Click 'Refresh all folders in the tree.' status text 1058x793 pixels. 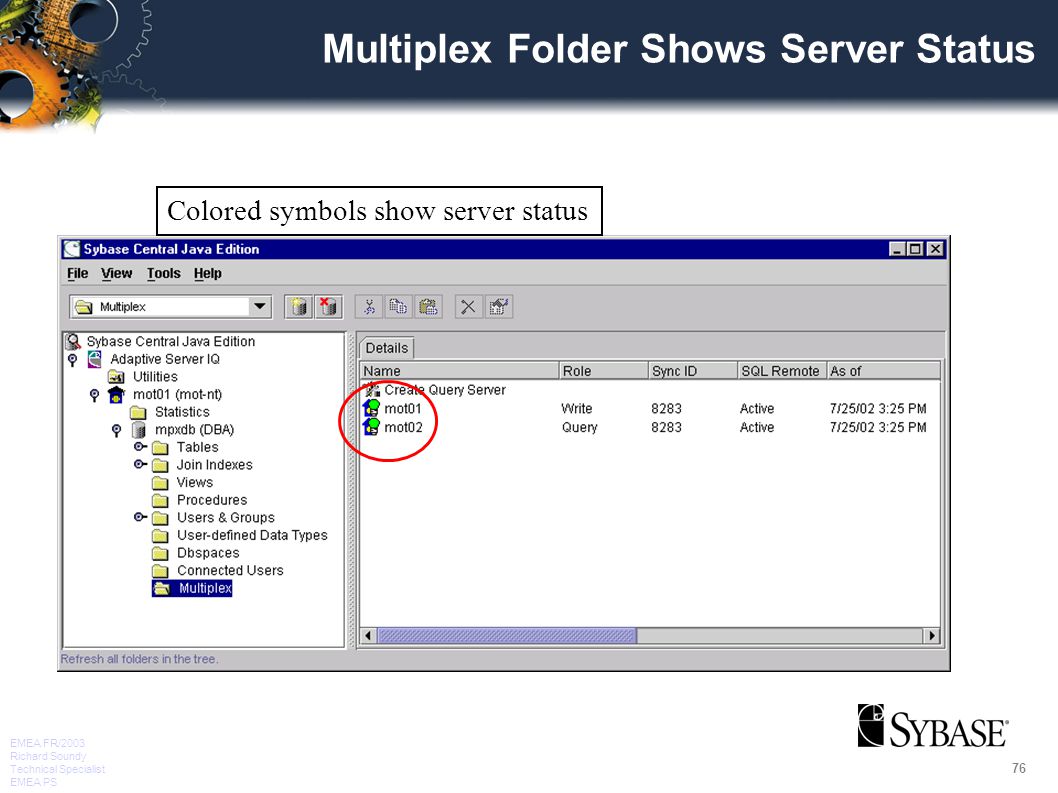click(140, 659)
